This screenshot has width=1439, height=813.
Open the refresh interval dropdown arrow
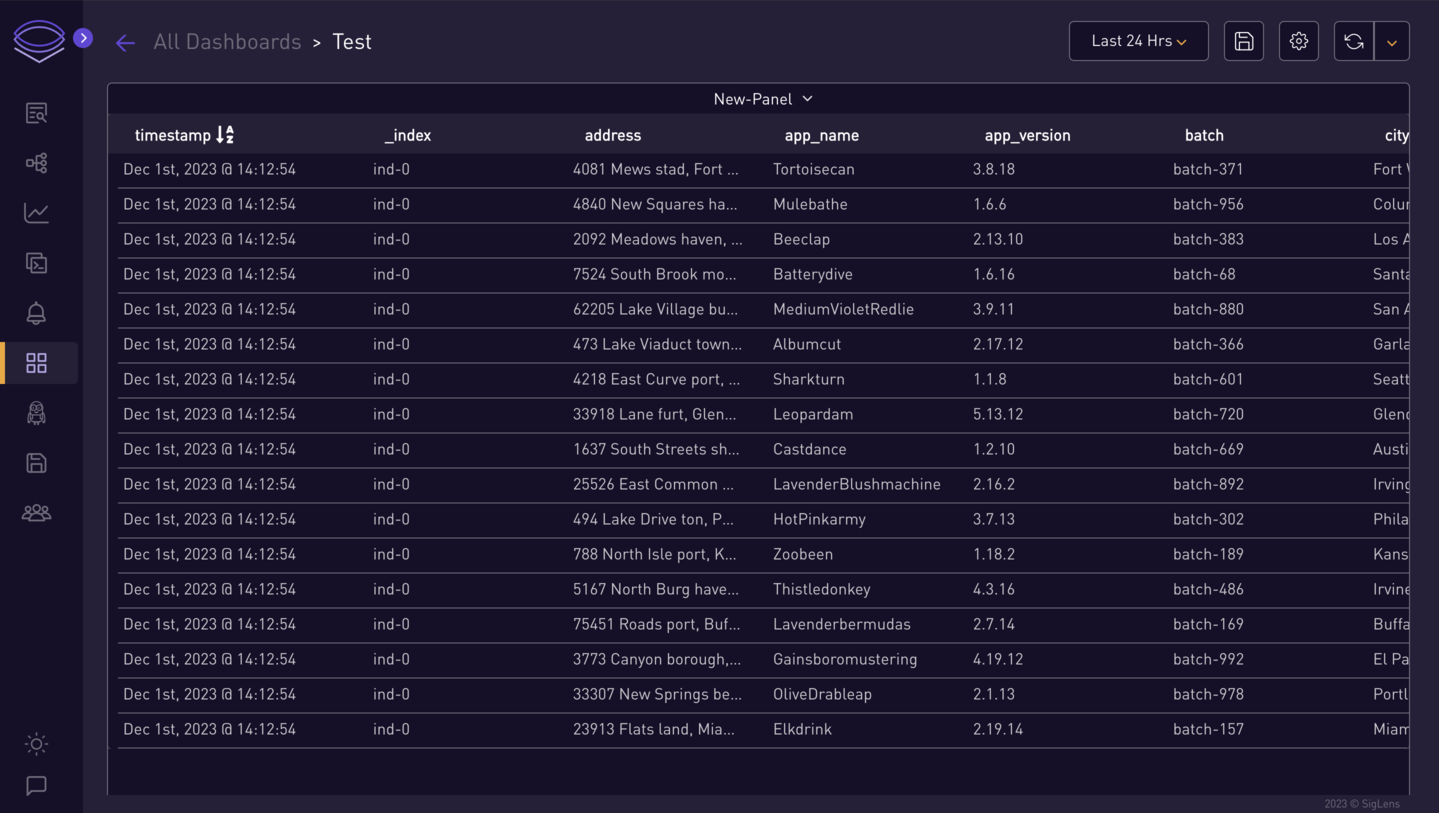(1392, 41)
